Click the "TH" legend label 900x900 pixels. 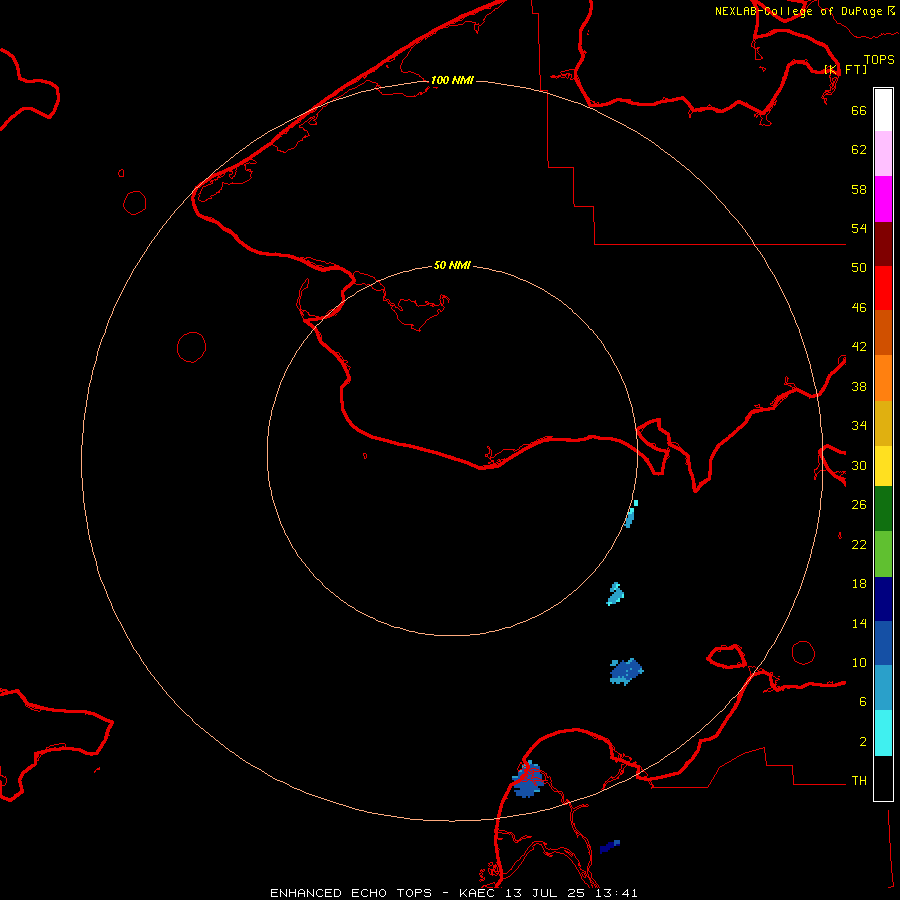click(859, 781)
